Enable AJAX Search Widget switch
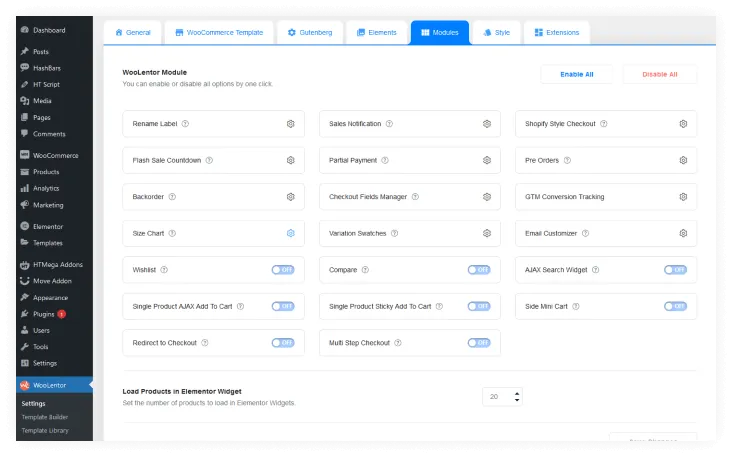This screenshot has height=457, width=732. (x=676, y=269)
